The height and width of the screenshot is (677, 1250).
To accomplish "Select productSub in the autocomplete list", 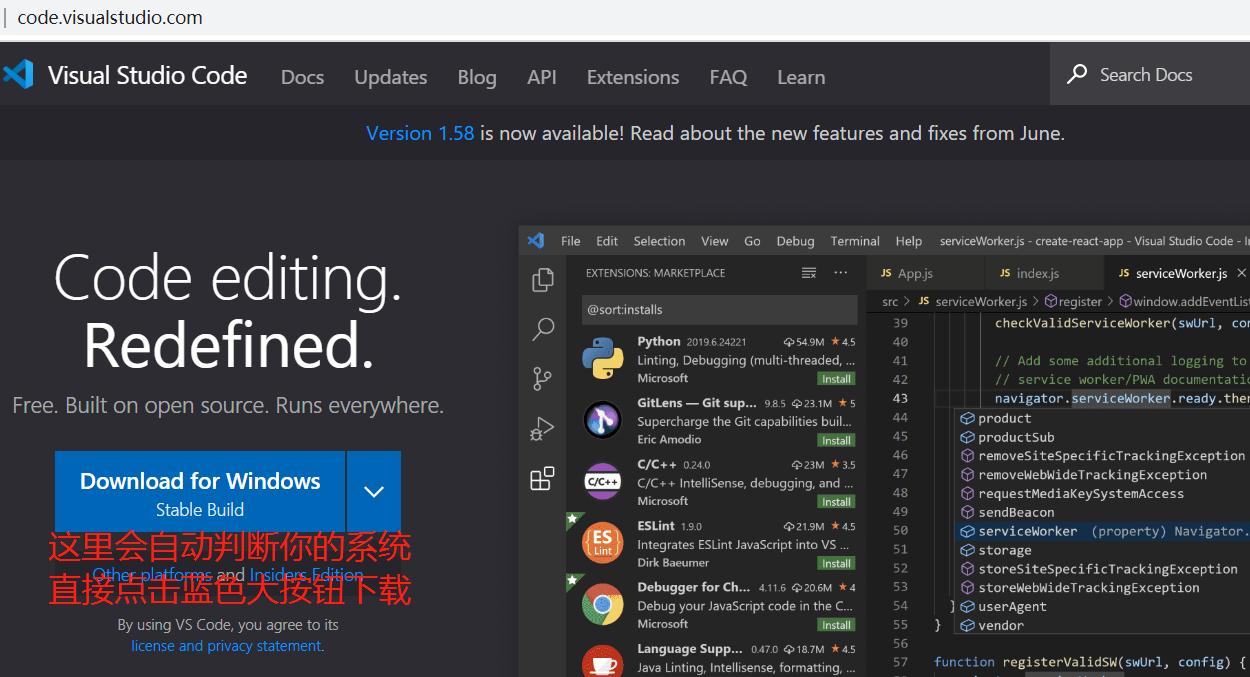I will click(x=1016, y=437).
